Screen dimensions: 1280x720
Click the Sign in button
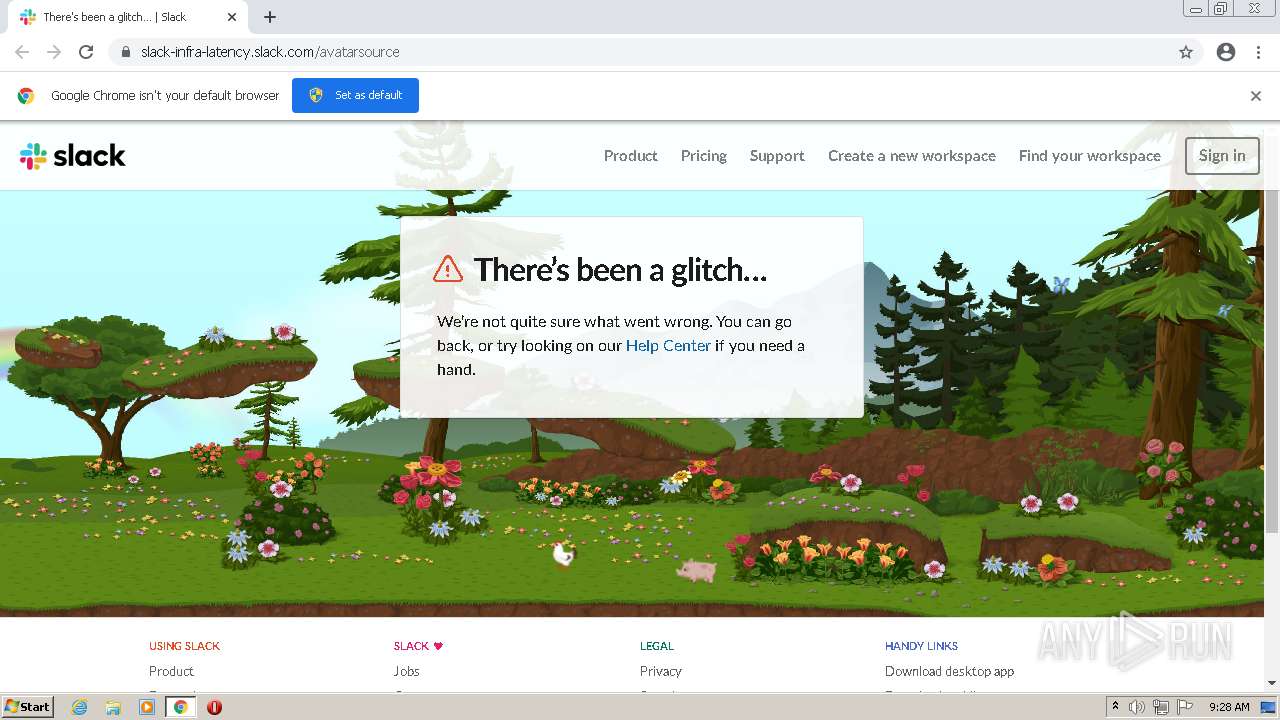[1222, 156]
